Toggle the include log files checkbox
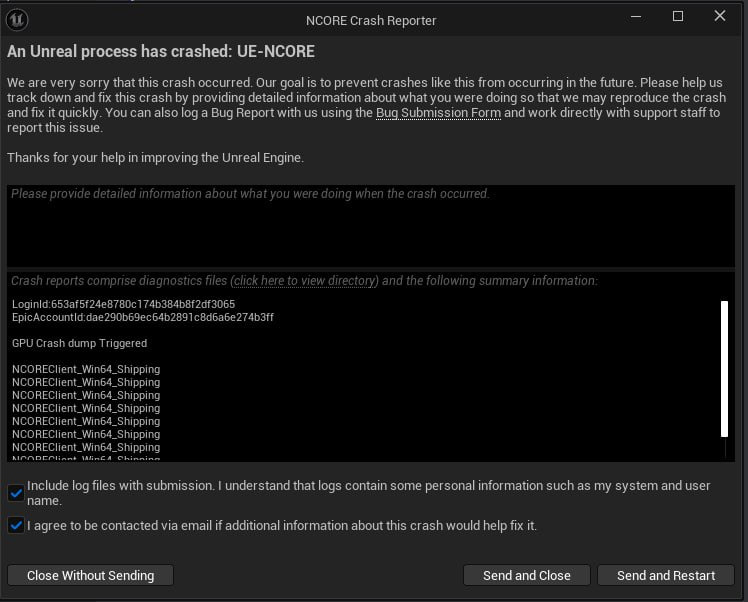The width and height of the screenshot is (748, 602). tap(16, 492)
